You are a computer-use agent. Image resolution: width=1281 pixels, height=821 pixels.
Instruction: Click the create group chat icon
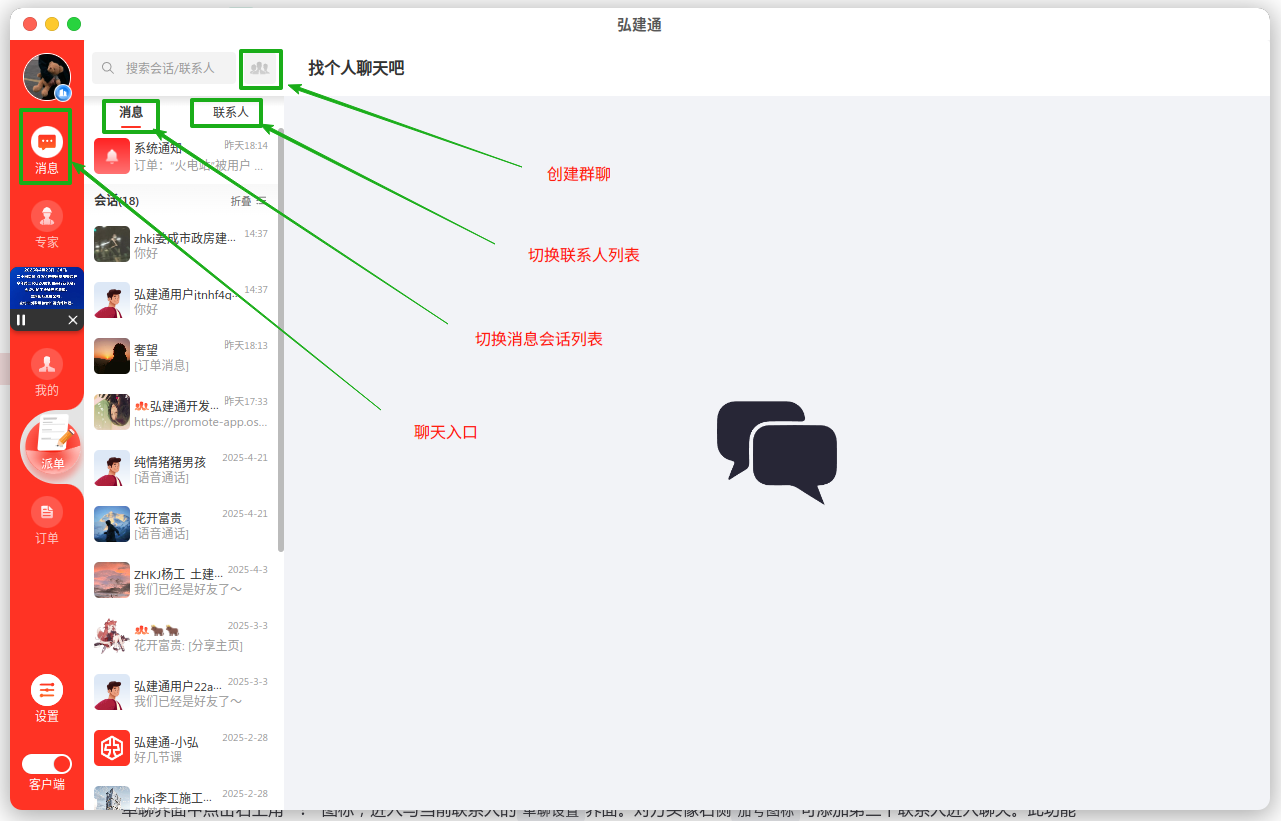pos(260,68)
